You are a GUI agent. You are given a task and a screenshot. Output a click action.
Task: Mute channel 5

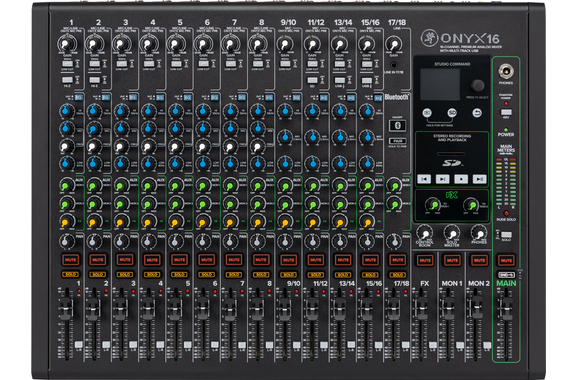179,260
